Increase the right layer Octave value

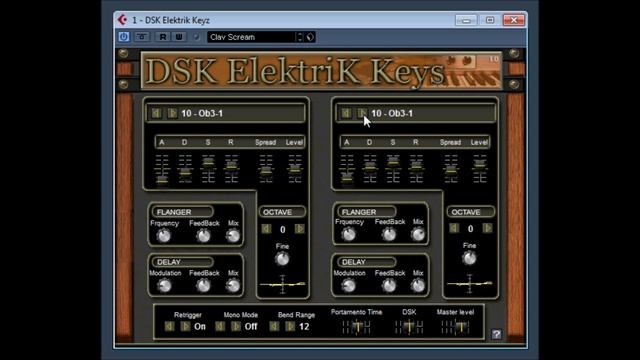487,228
